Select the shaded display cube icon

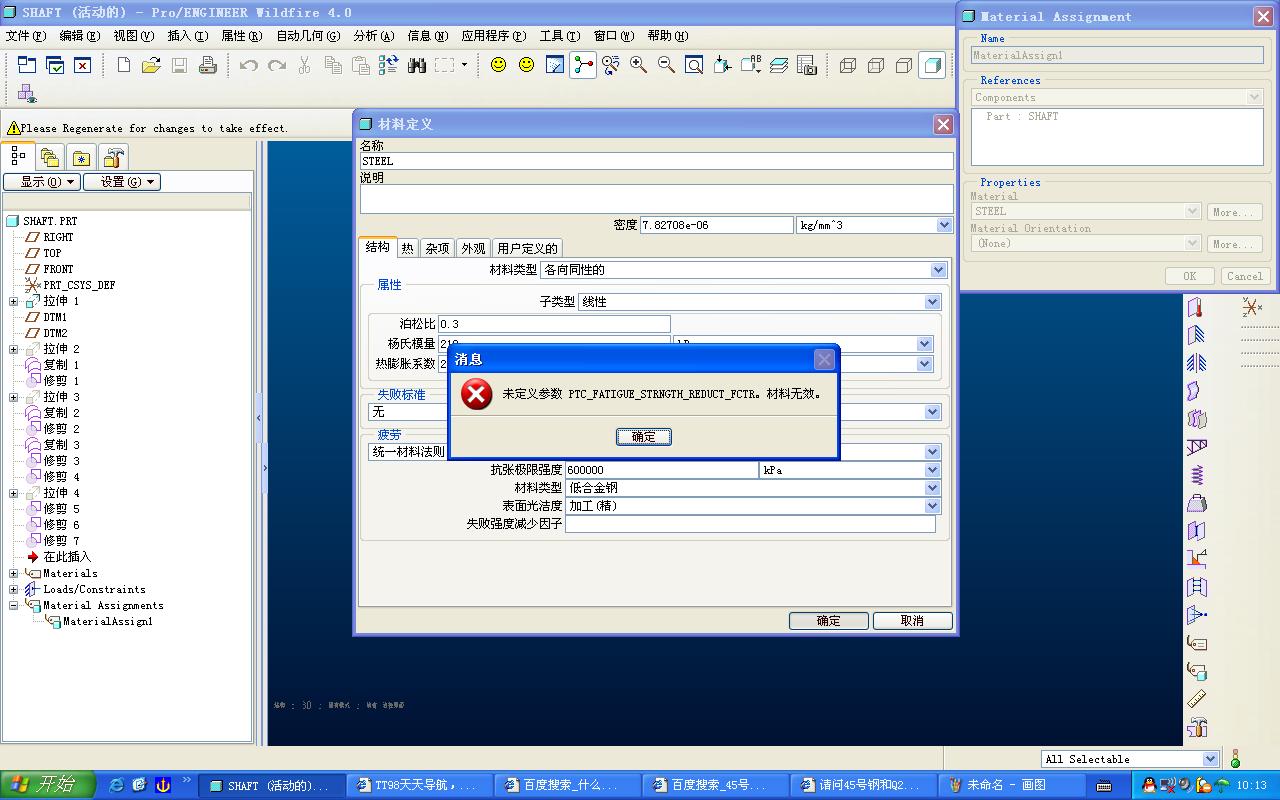click(x=932, y=65)
